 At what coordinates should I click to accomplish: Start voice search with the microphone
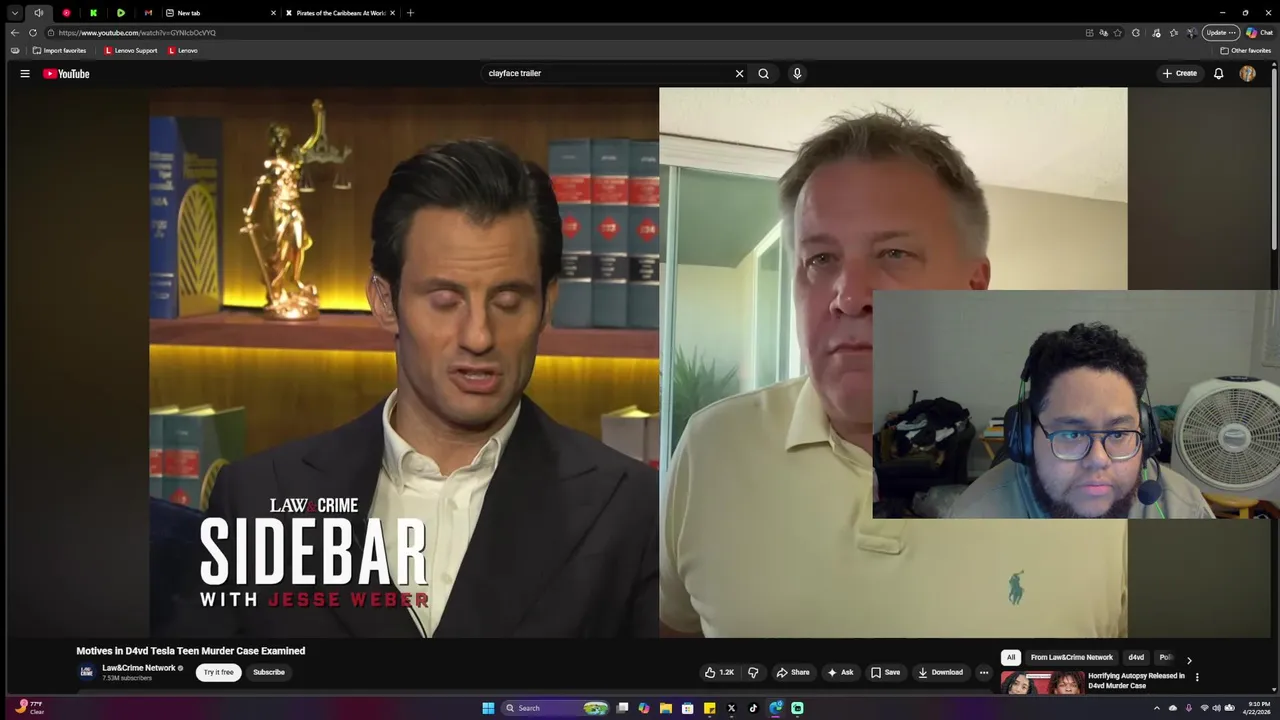coord(797,73)
